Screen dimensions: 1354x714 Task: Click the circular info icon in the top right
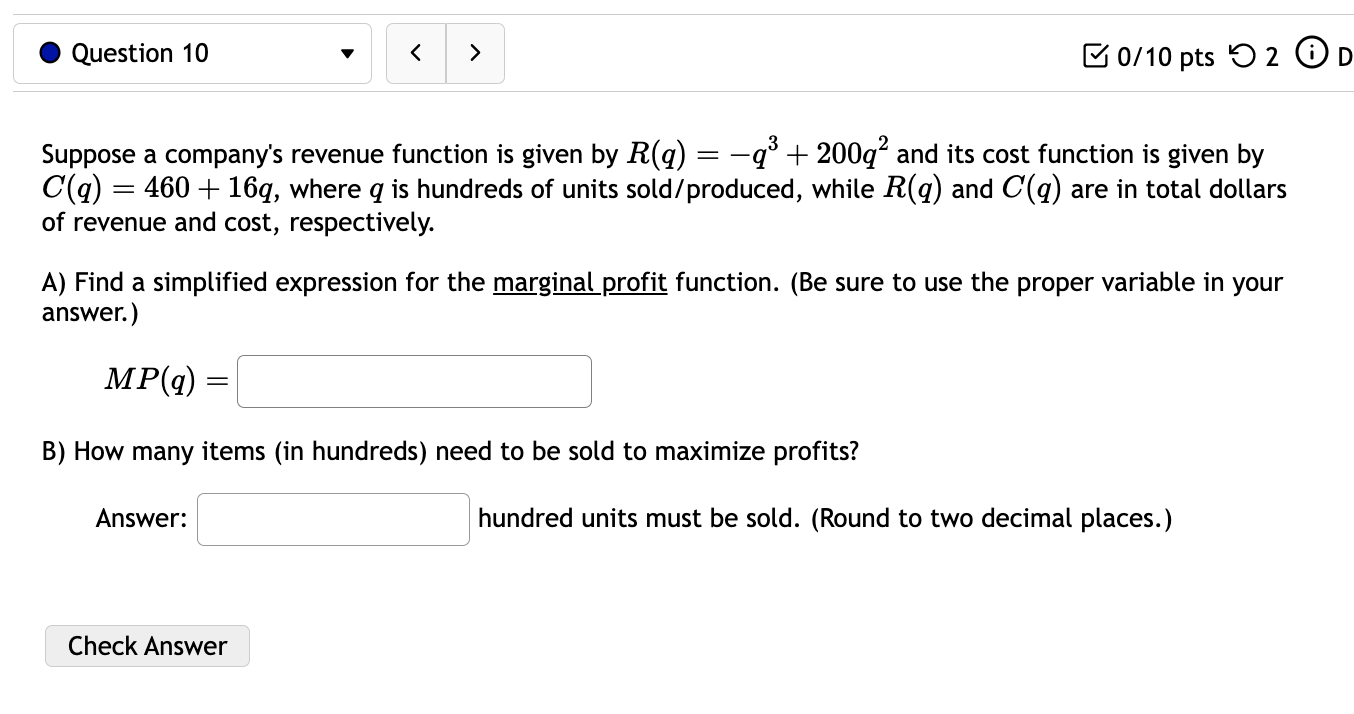pos(1311,53)
